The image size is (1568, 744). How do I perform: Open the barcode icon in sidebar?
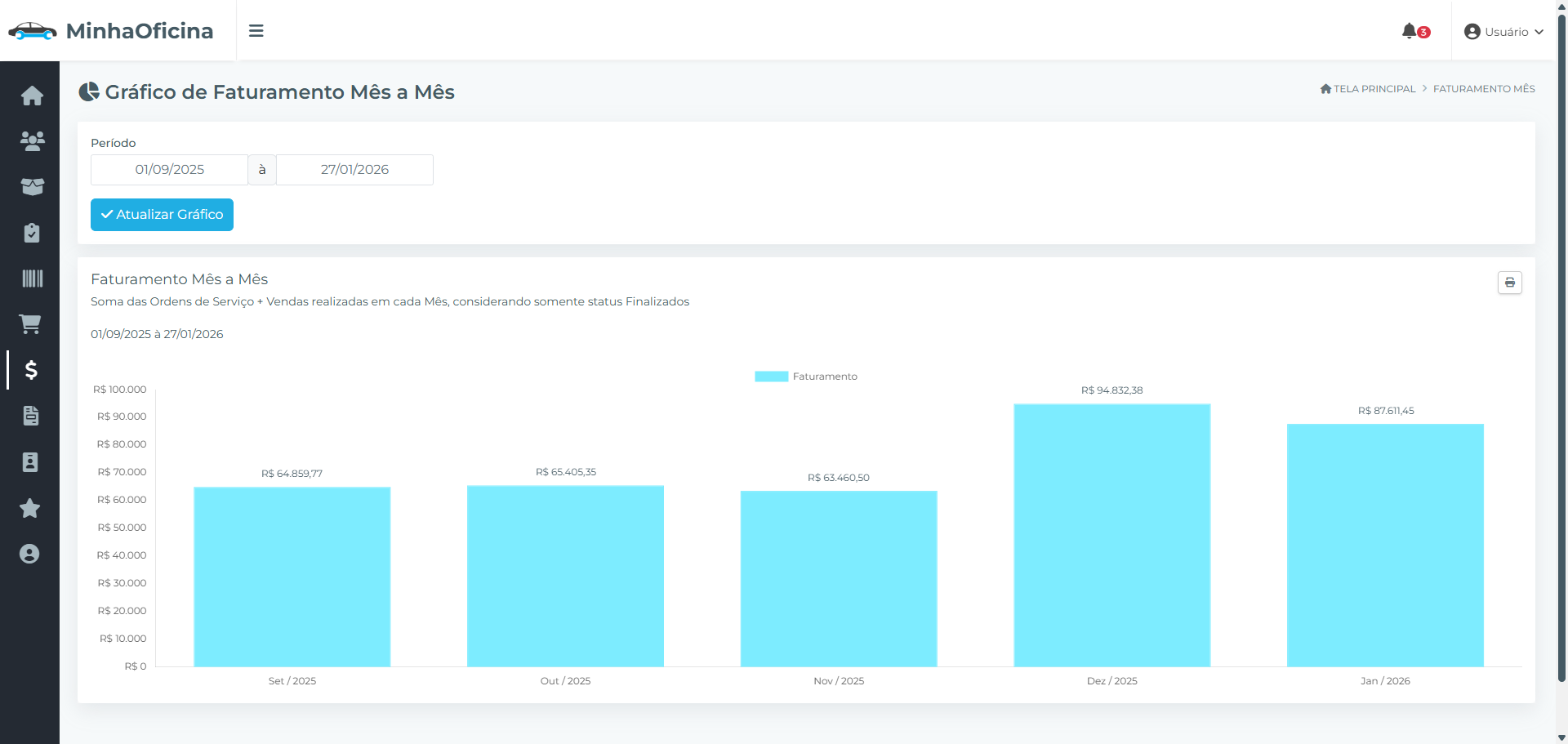point(32,278)
